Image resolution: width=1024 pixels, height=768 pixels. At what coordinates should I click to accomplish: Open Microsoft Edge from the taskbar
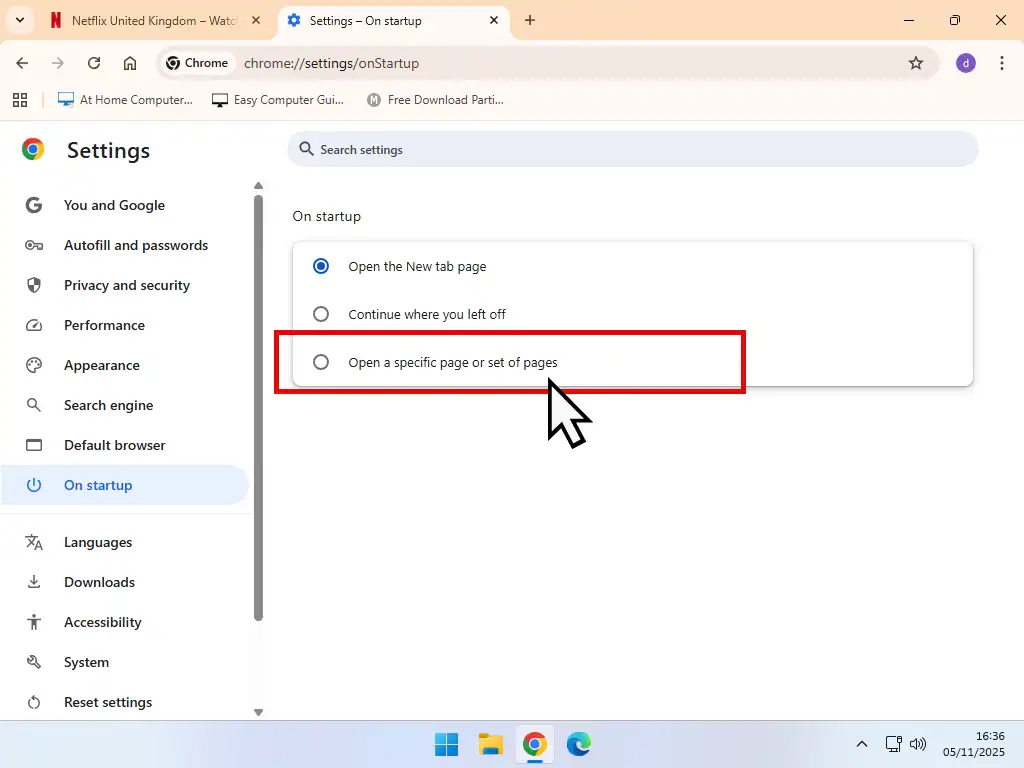point(579,744)
